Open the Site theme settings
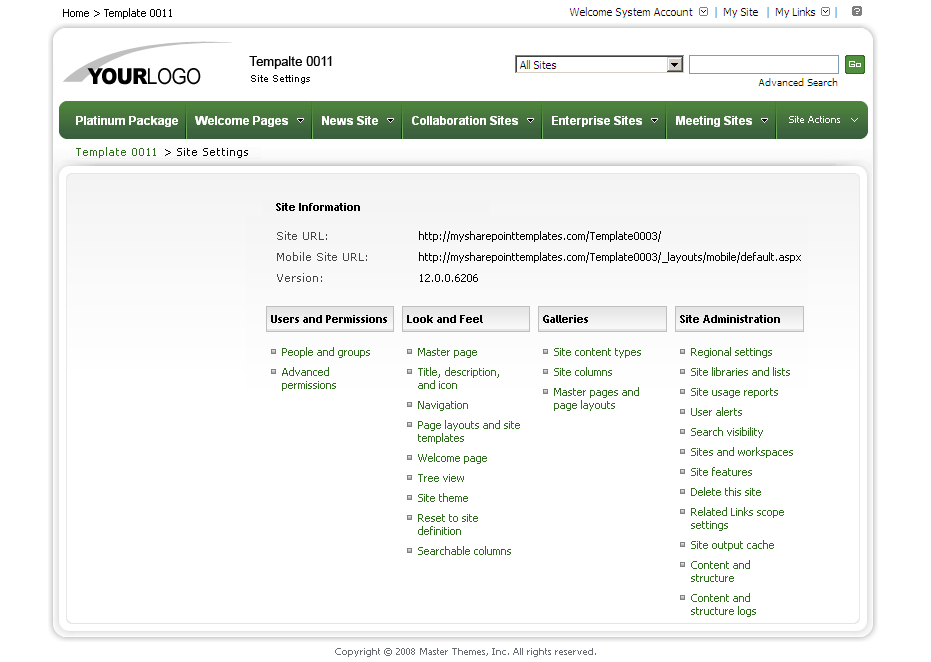931x662 pixels. tap(442, 497)
